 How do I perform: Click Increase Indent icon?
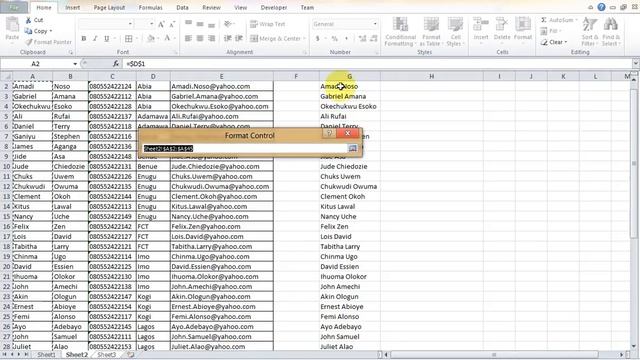coord(239,38)
